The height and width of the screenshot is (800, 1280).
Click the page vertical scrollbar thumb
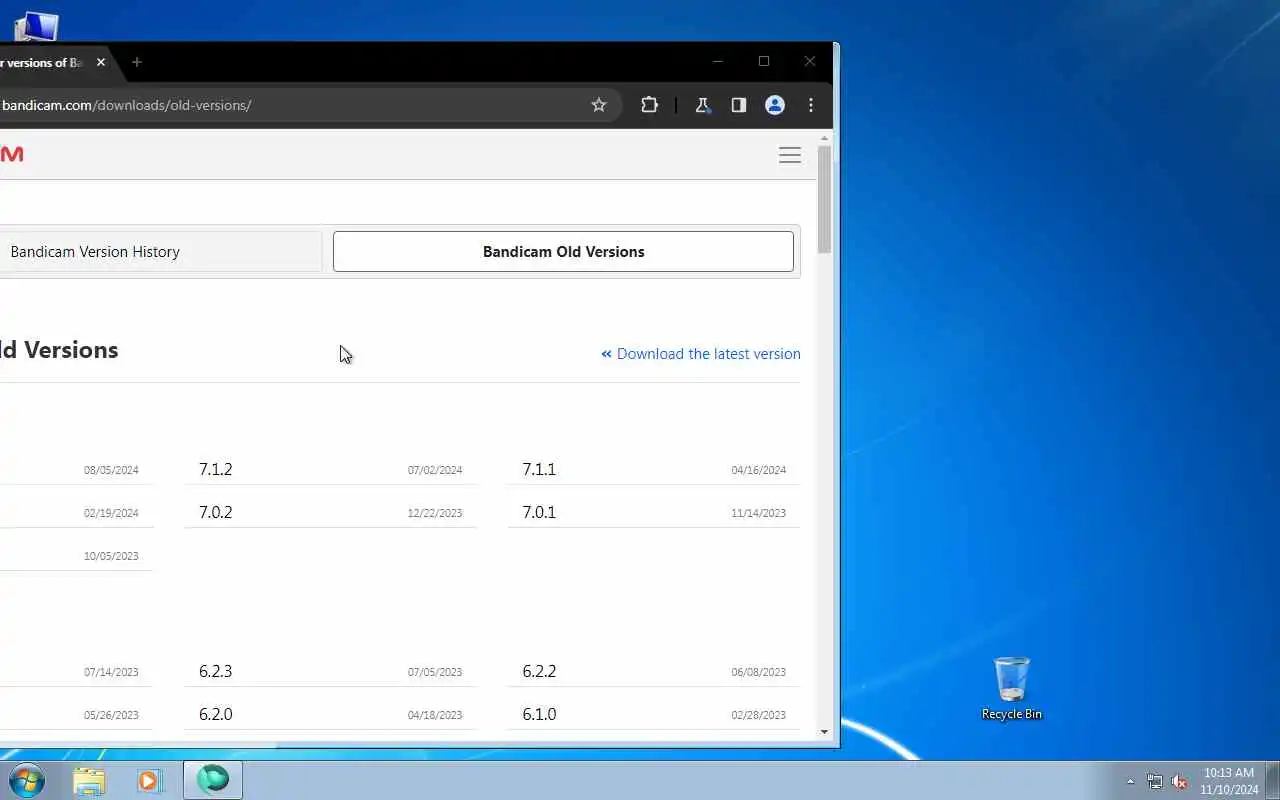(824, 200)
